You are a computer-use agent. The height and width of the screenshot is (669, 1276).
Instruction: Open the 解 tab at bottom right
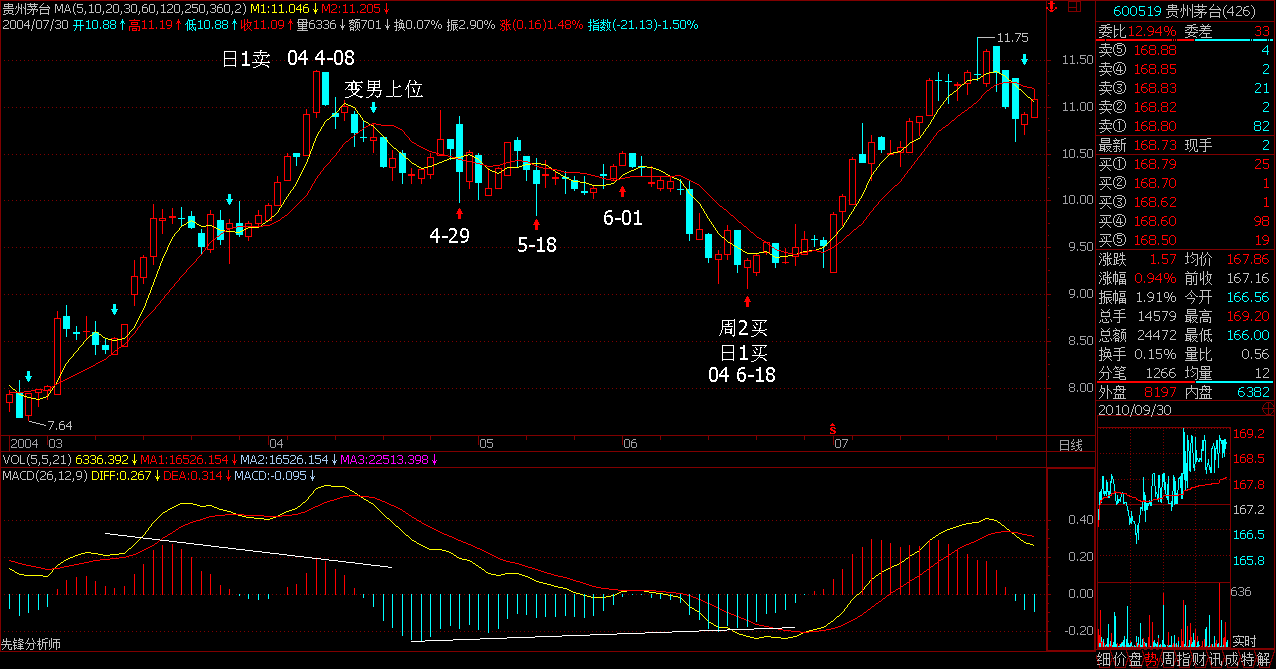pyautogui.click(x=1264, y=659)
